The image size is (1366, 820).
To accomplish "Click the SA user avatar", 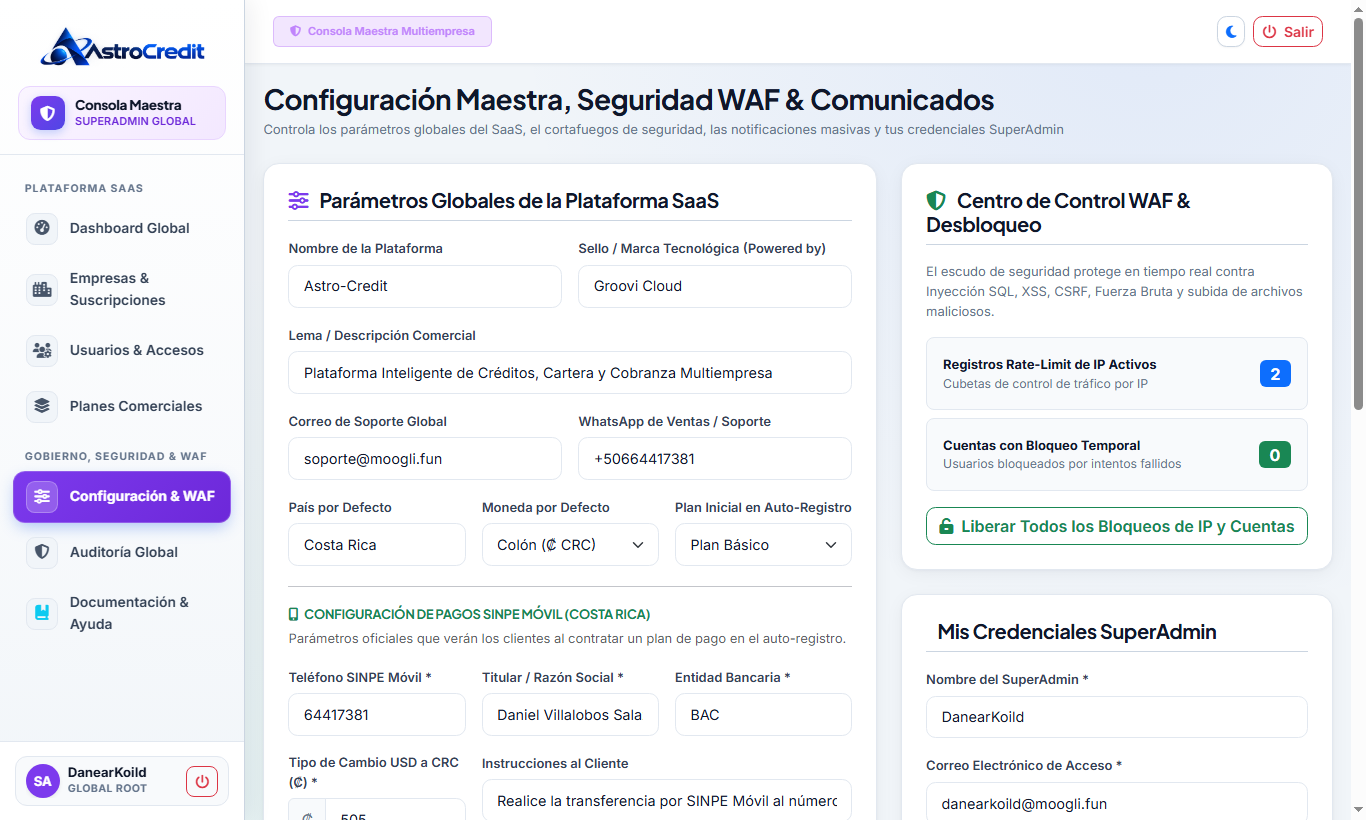I will click(x=43, y=781).
